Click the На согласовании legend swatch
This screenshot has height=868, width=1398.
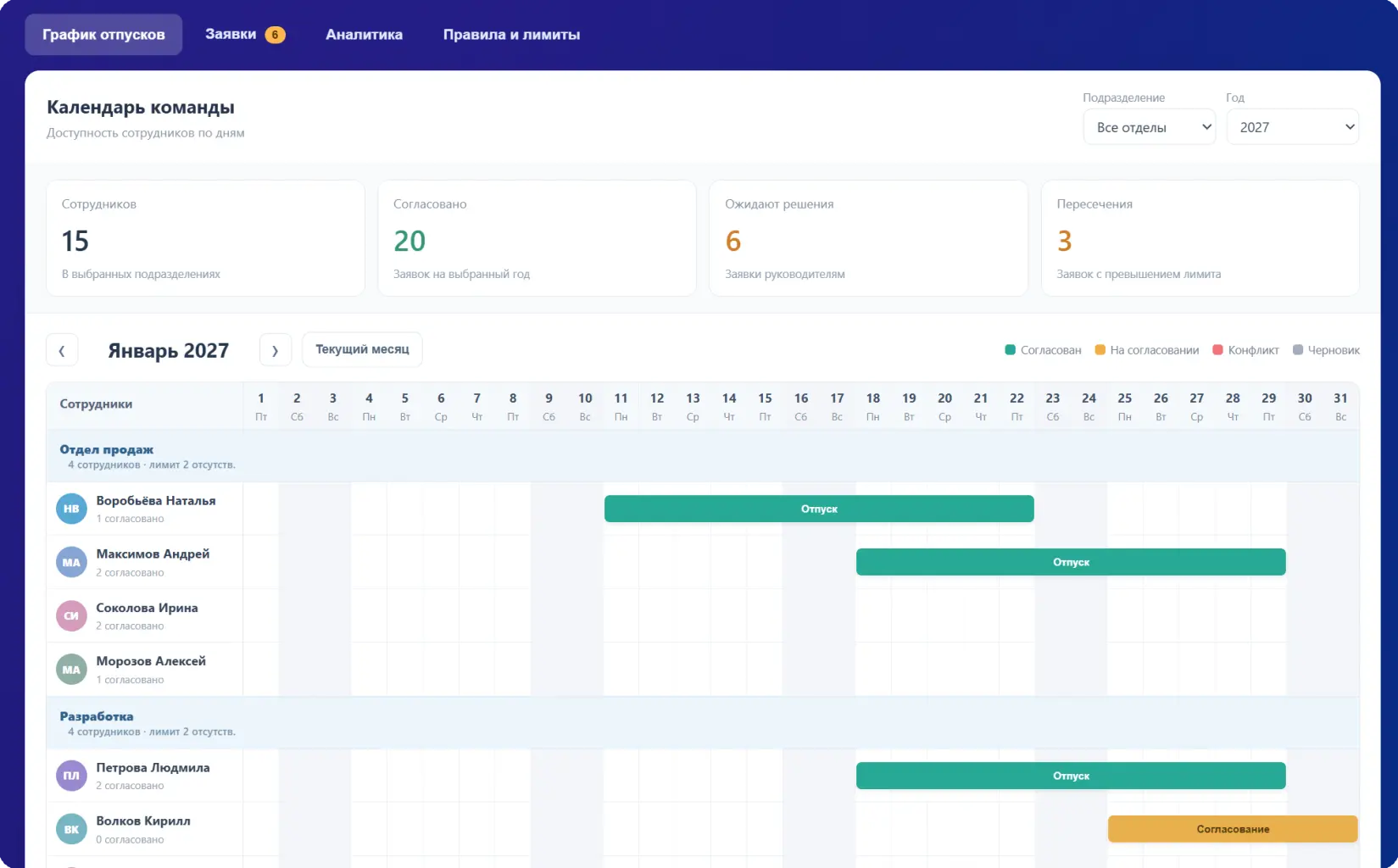[1100, 350]
